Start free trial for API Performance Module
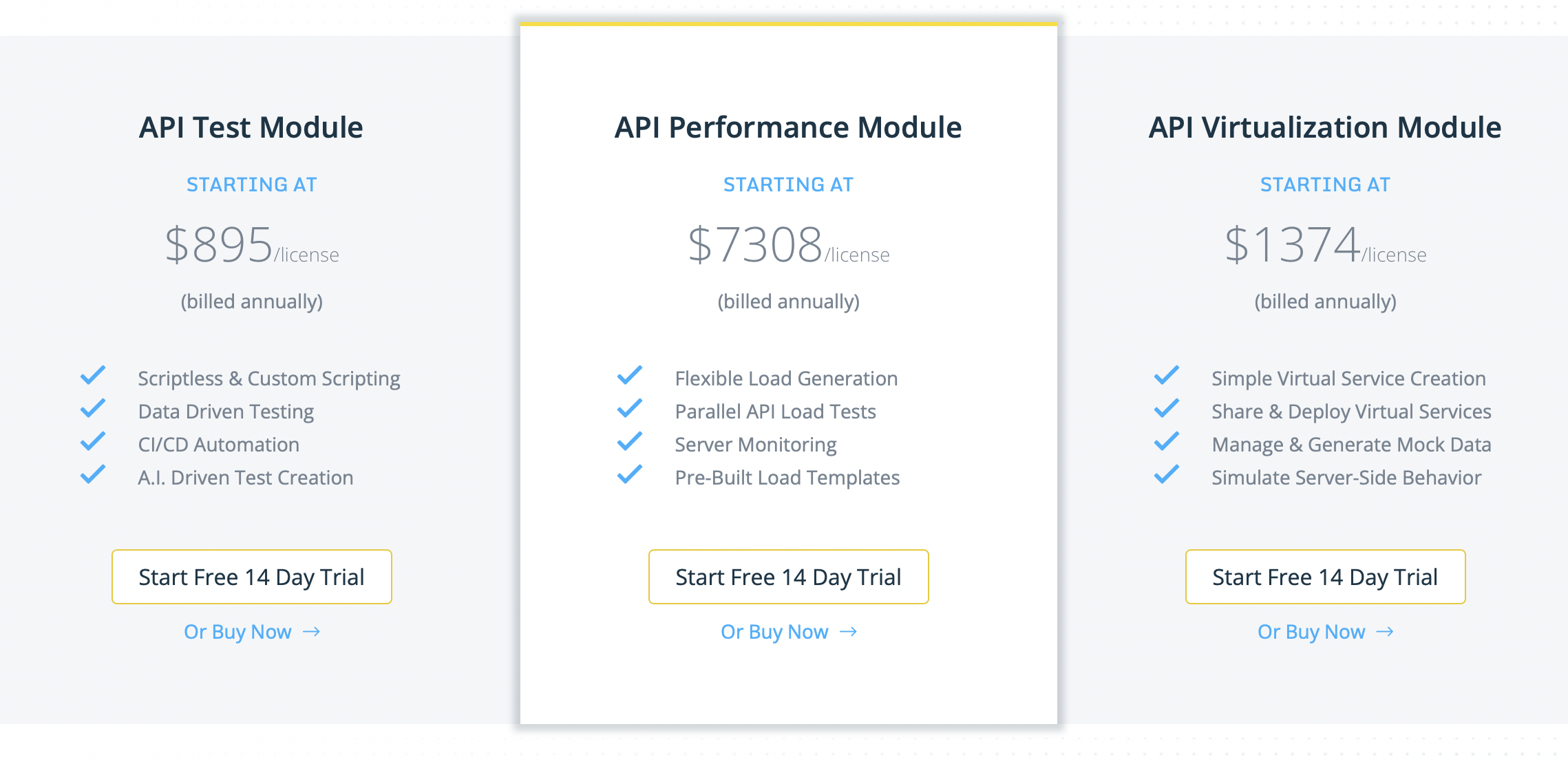The height and width of the screenshot is (764, 1568). tap(788, 577)
